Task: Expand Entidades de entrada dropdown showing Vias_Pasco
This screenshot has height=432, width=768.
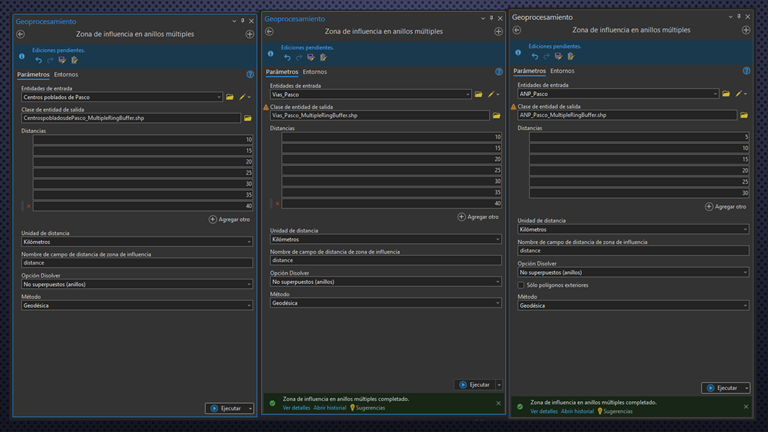Action: 466,95
